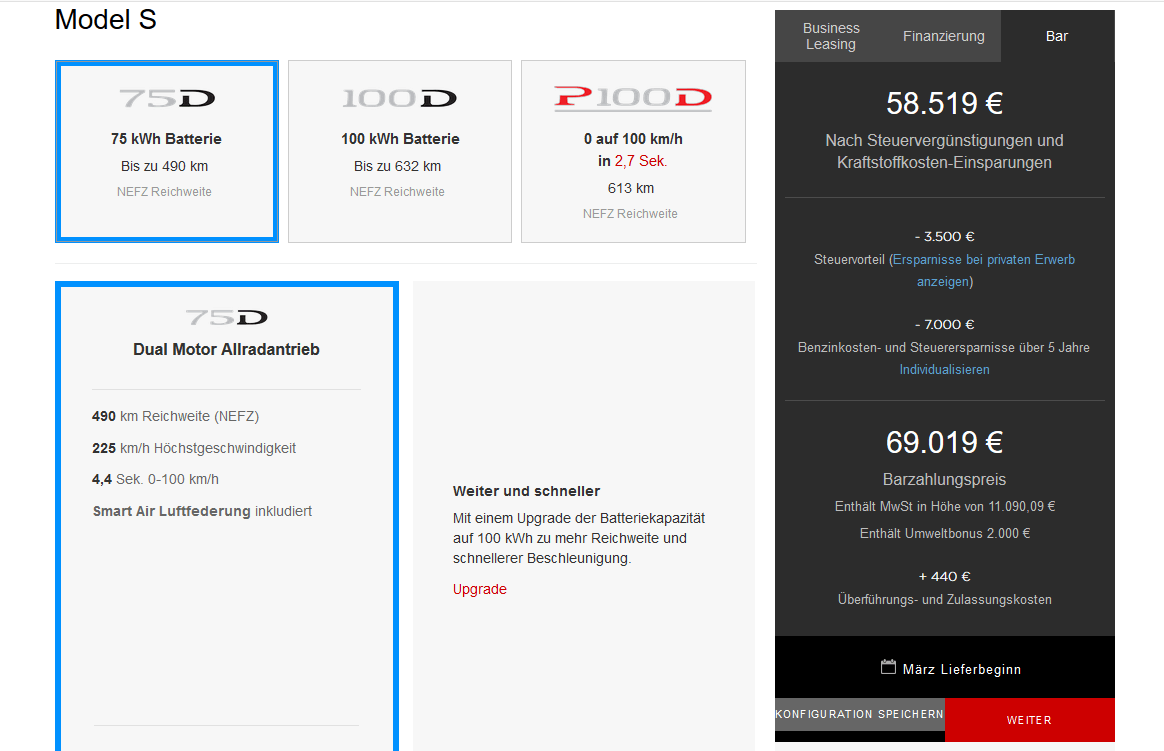Click the 75D logo above Dual Motor Allradantrieb
Screen dimensions: 1164x751
[x=226, y=318]
